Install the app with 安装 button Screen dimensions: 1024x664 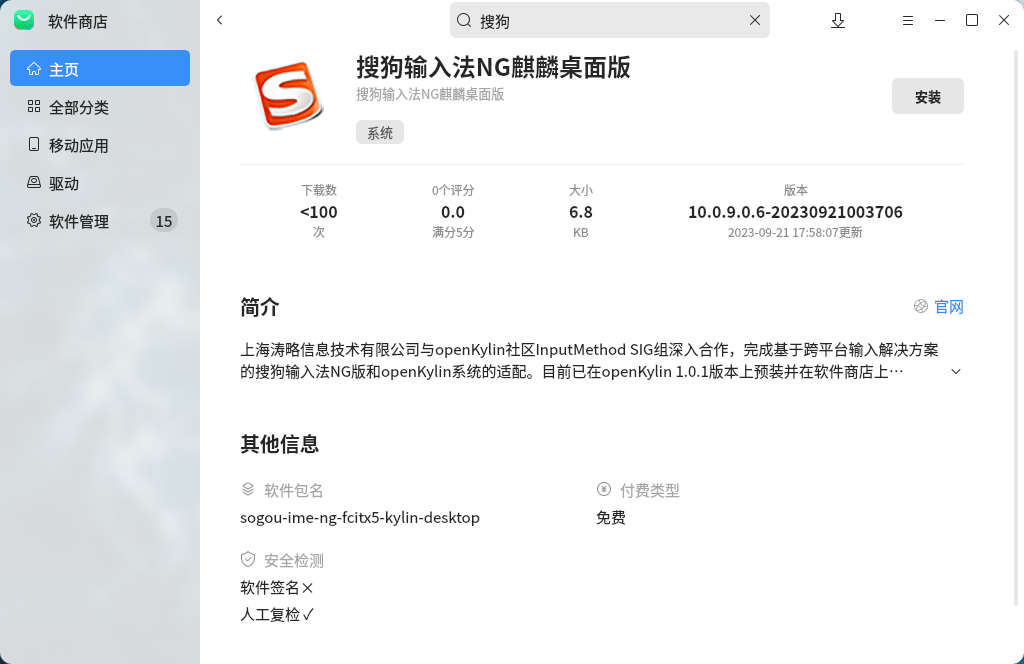(927, 97)
